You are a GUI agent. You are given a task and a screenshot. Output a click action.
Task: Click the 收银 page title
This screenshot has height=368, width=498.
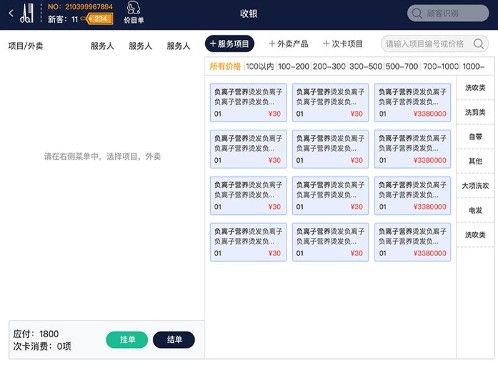(249, 13)
